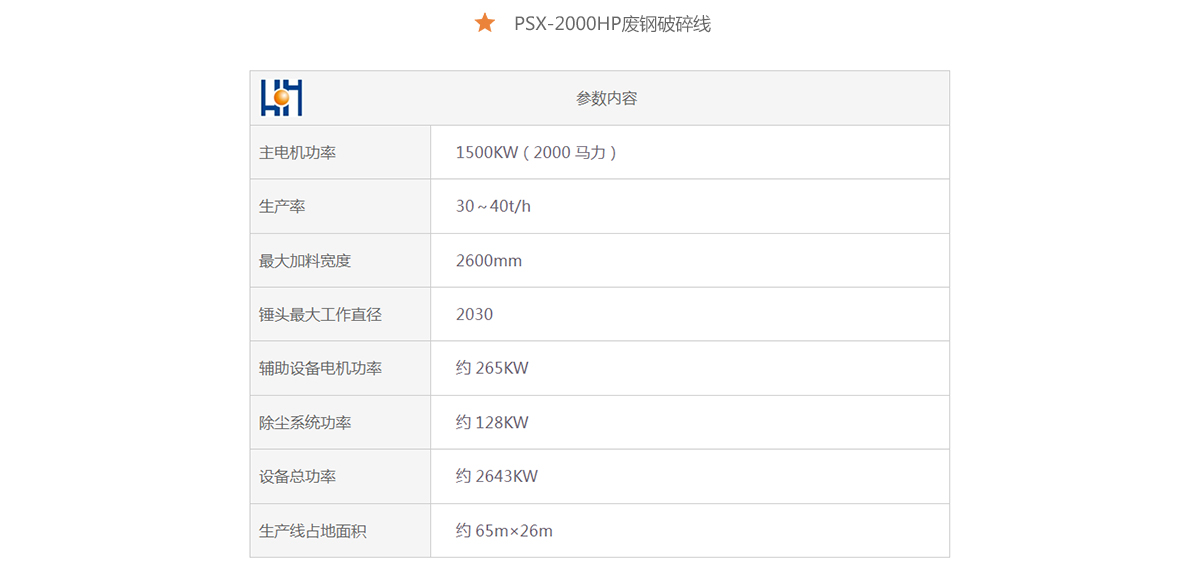This screenshot has width=1200, height=562.
Task: Select the 1500KW (2000 马力) value
Action: (536, 153)
